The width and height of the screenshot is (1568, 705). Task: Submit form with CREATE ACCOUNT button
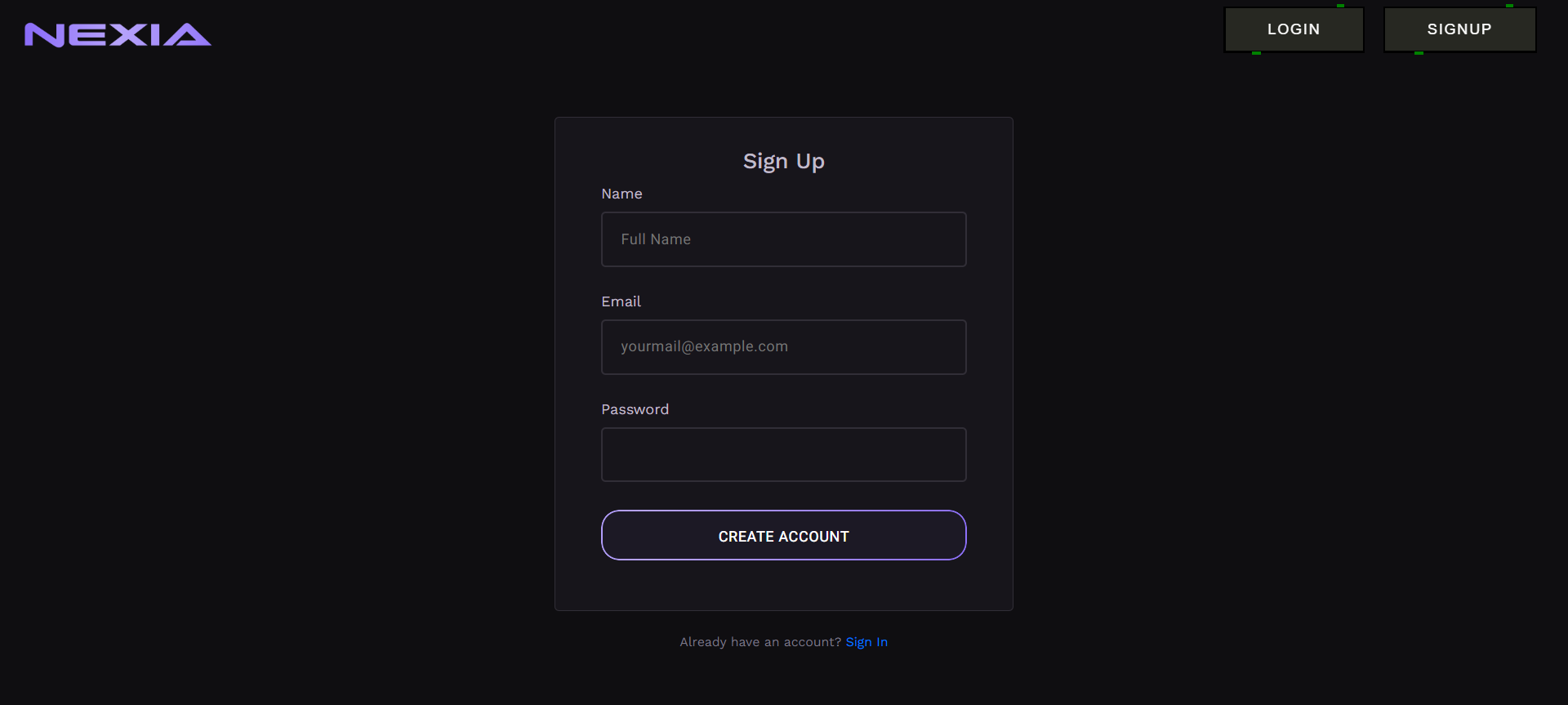pyautogui.click(x=783, y=536)
